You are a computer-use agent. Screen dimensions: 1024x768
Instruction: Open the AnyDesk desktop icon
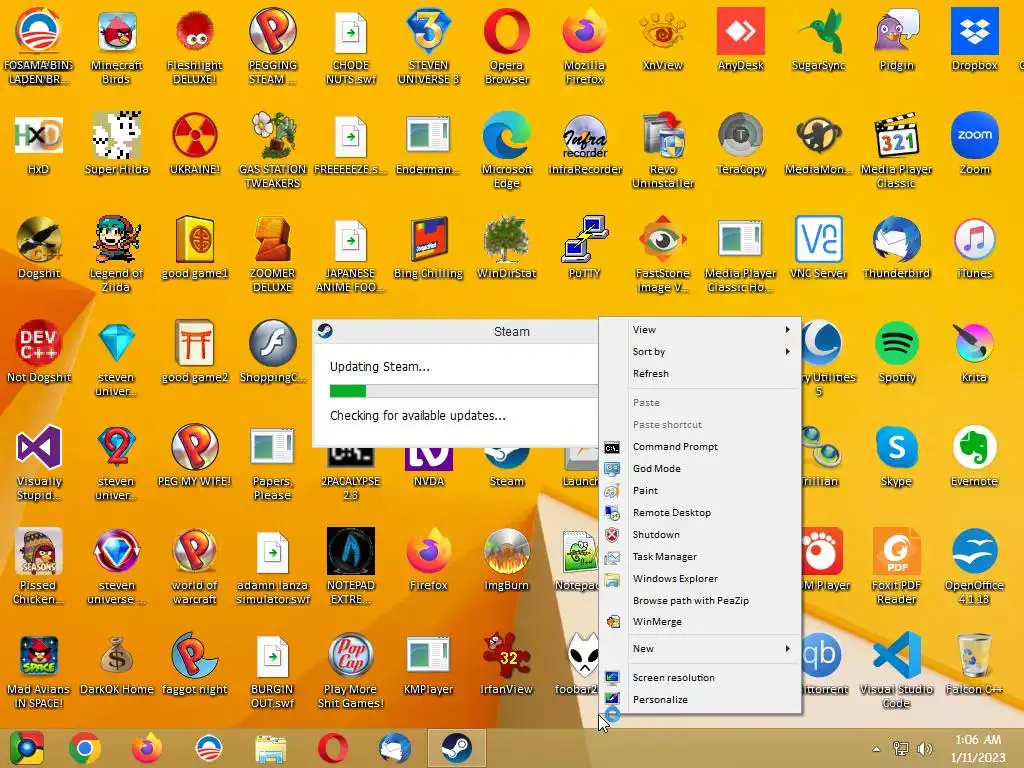click(741, 39)
